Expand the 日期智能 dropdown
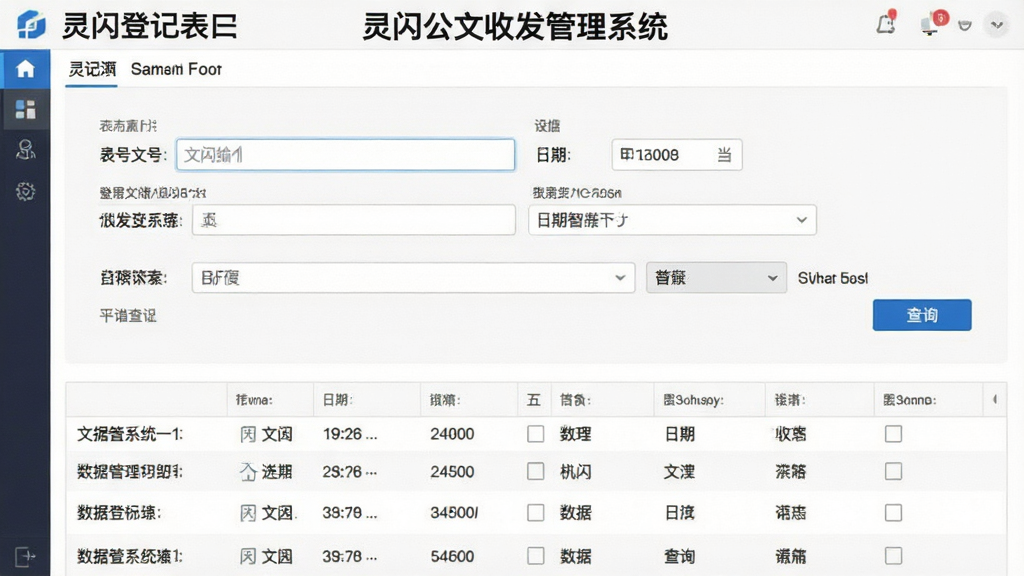 point(672,220)
